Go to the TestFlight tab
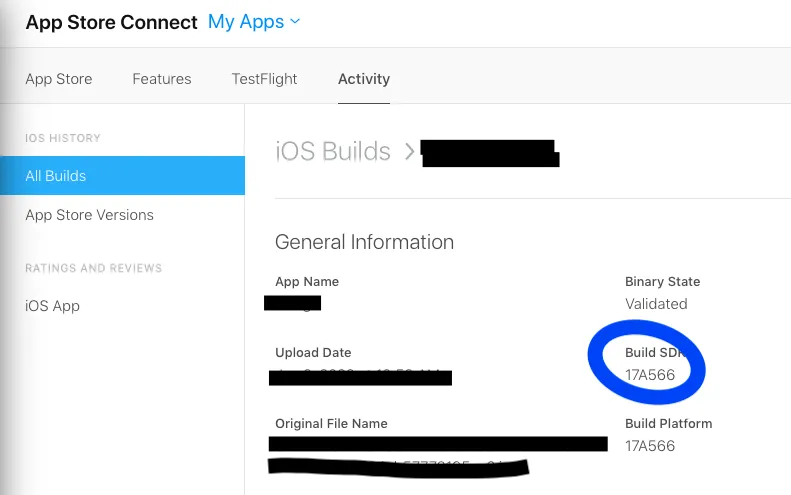 (x=264, y=79)
